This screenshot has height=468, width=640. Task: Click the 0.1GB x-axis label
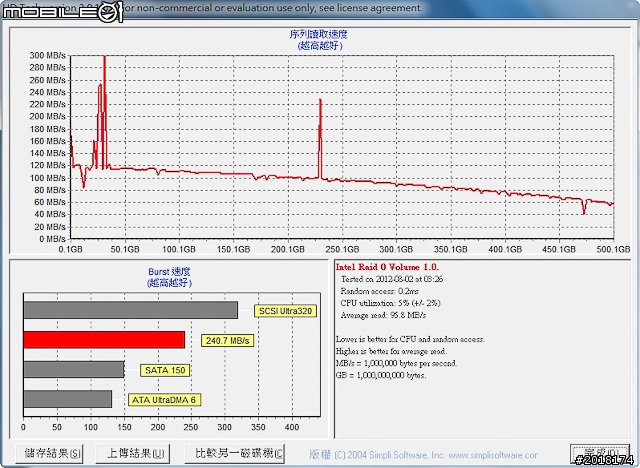point(71,249)
